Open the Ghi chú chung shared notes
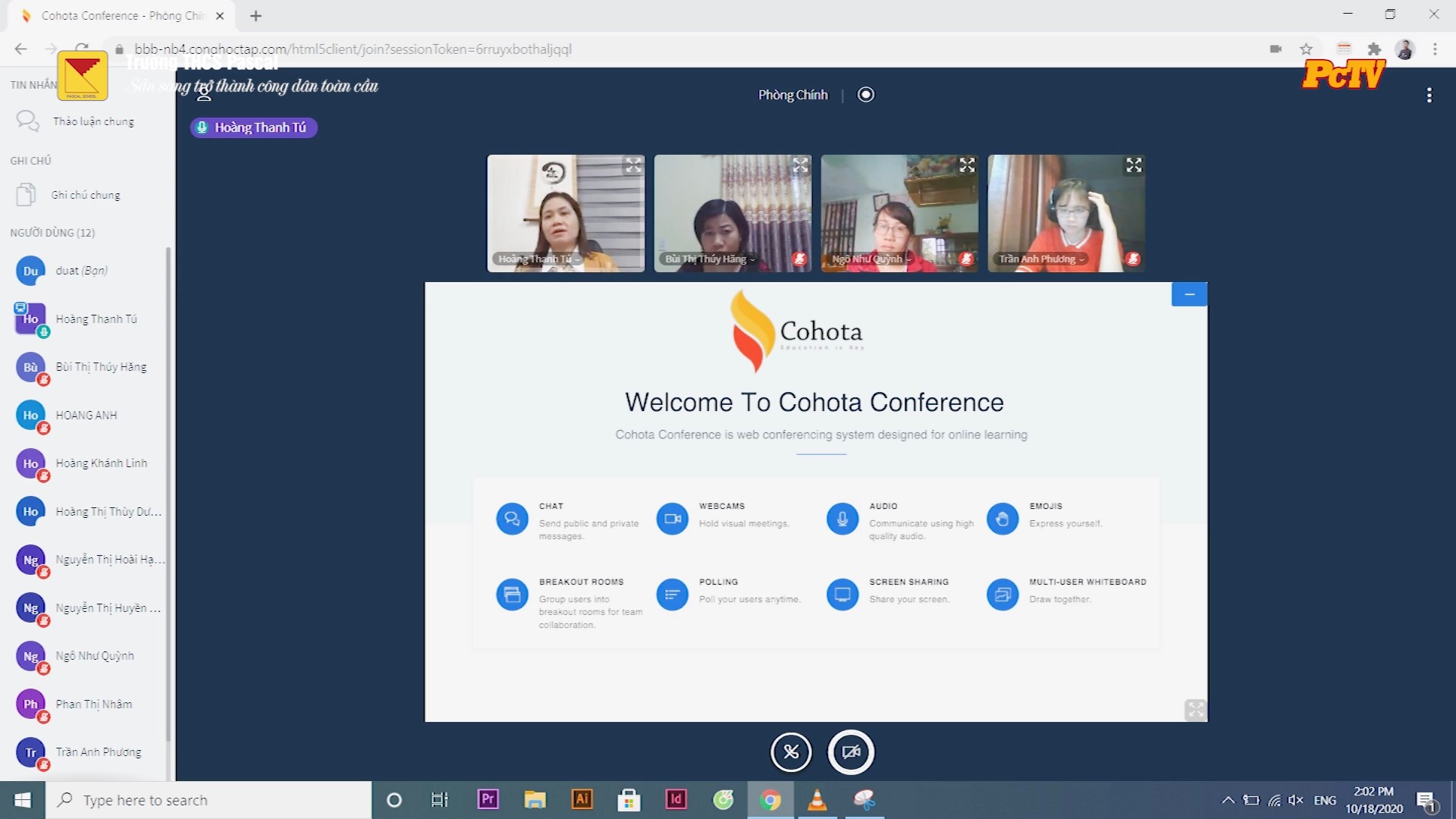 coord(83,195)
